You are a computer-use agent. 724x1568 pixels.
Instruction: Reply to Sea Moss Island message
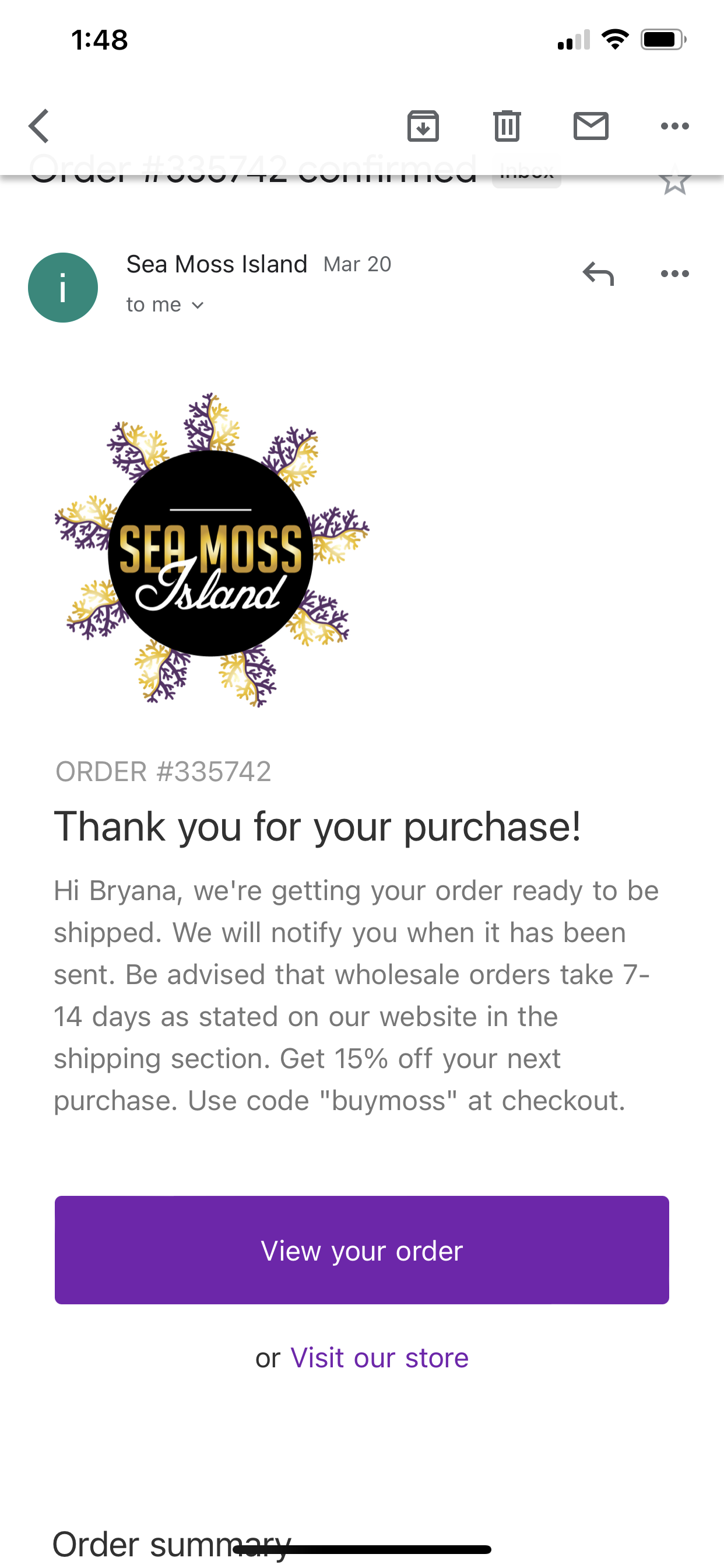point(598,274)
